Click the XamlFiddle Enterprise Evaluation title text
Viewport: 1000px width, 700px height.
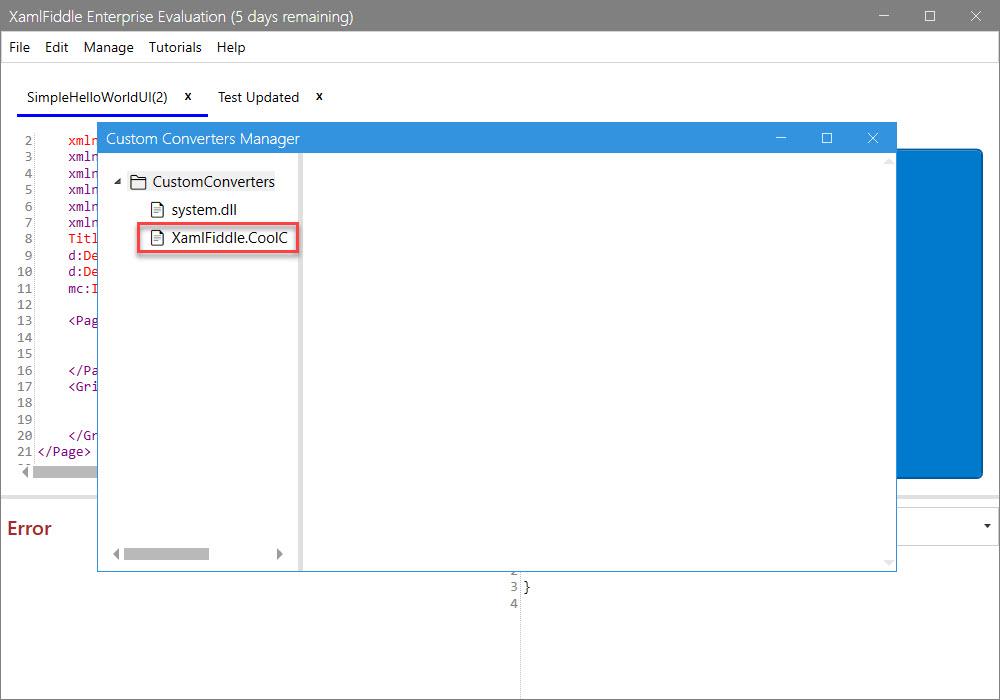pyautogui.click(x=181, y=17)
